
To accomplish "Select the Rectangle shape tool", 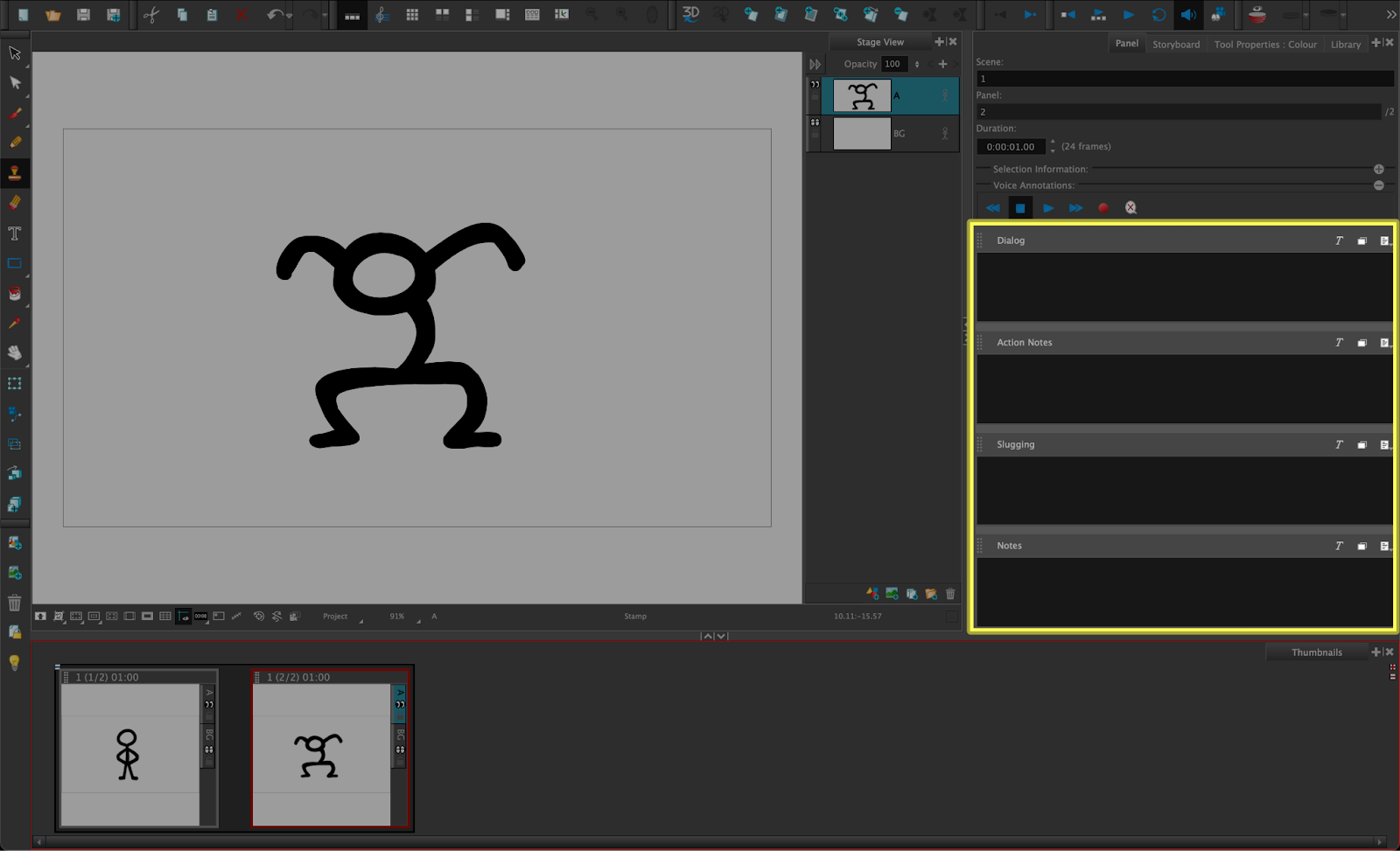I will (15, 263).
